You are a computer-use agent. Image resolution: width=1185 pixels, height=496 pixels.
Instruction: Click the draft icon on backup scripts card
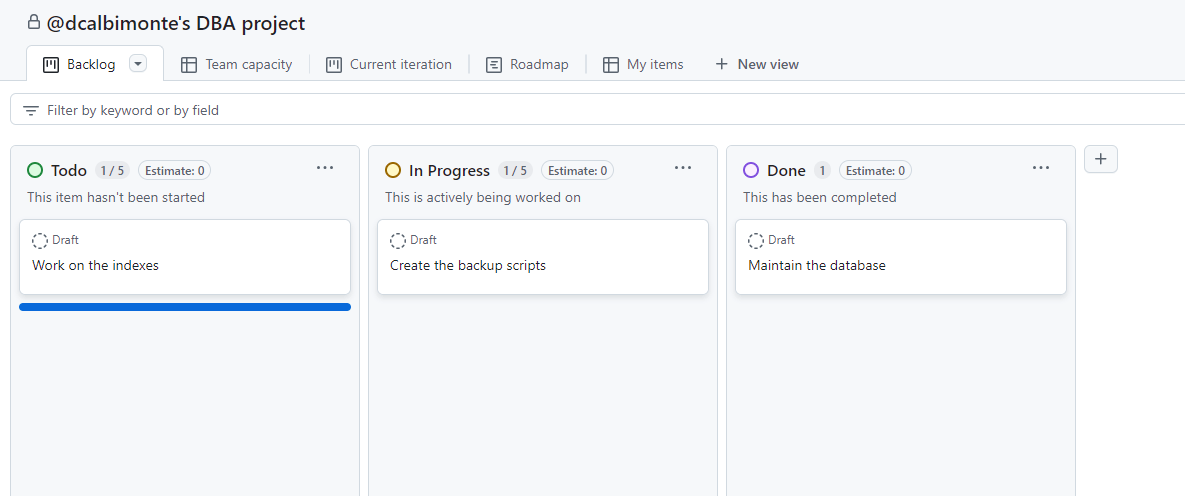pos(398,241)
